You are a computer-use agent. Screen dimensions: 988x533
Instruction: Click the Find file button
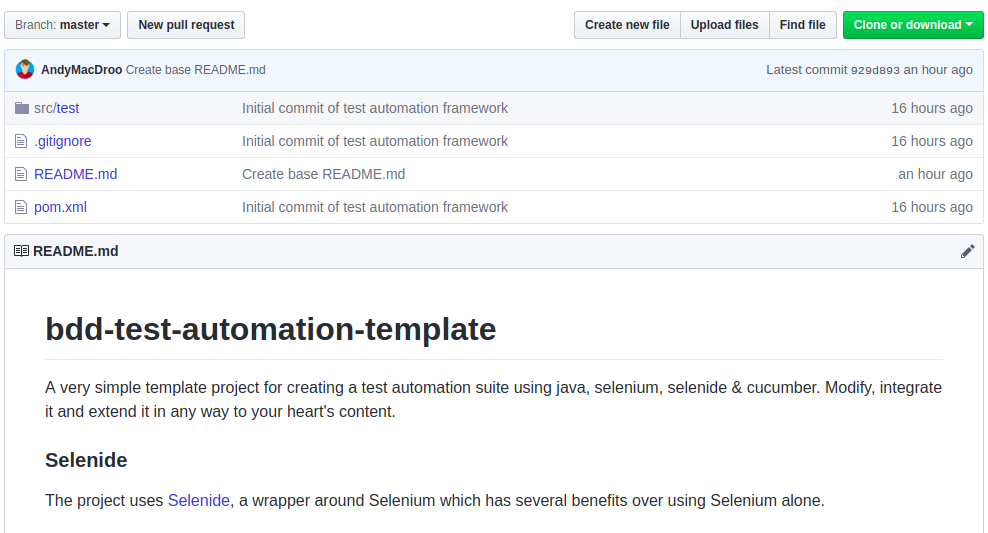coord(802,25)
